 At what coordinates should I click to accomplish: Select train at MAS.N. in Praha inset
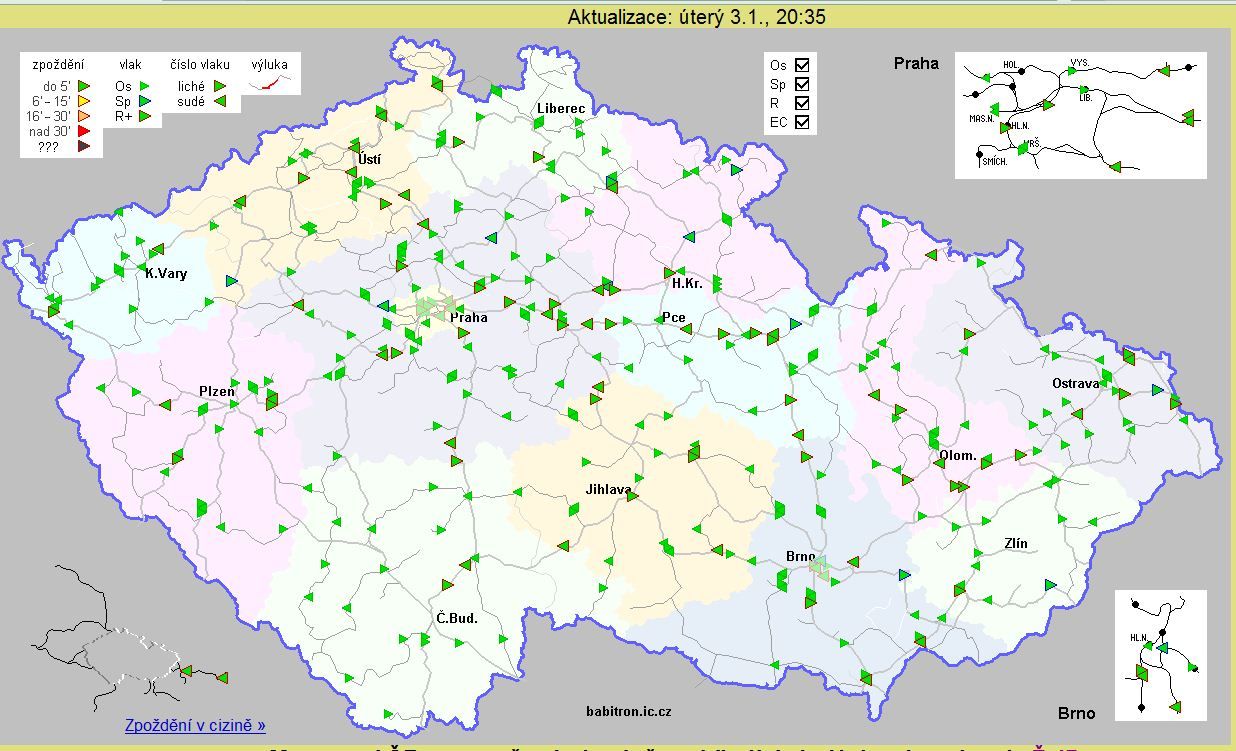[993, 109]
